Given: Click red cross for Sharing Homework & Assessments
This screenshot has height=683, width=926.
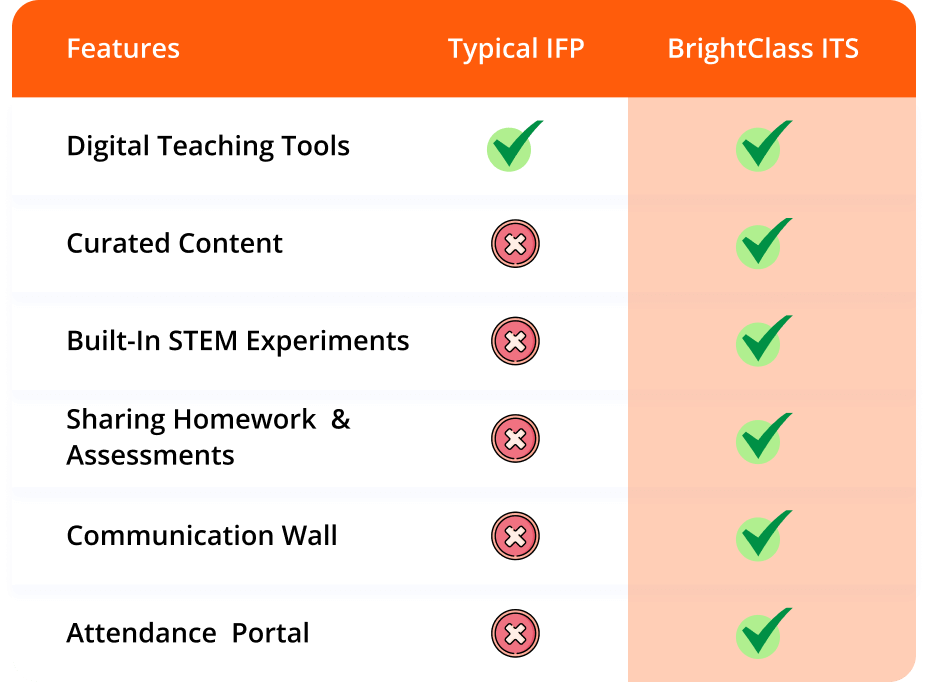Looking at the screenshot, I should [515, 439].
